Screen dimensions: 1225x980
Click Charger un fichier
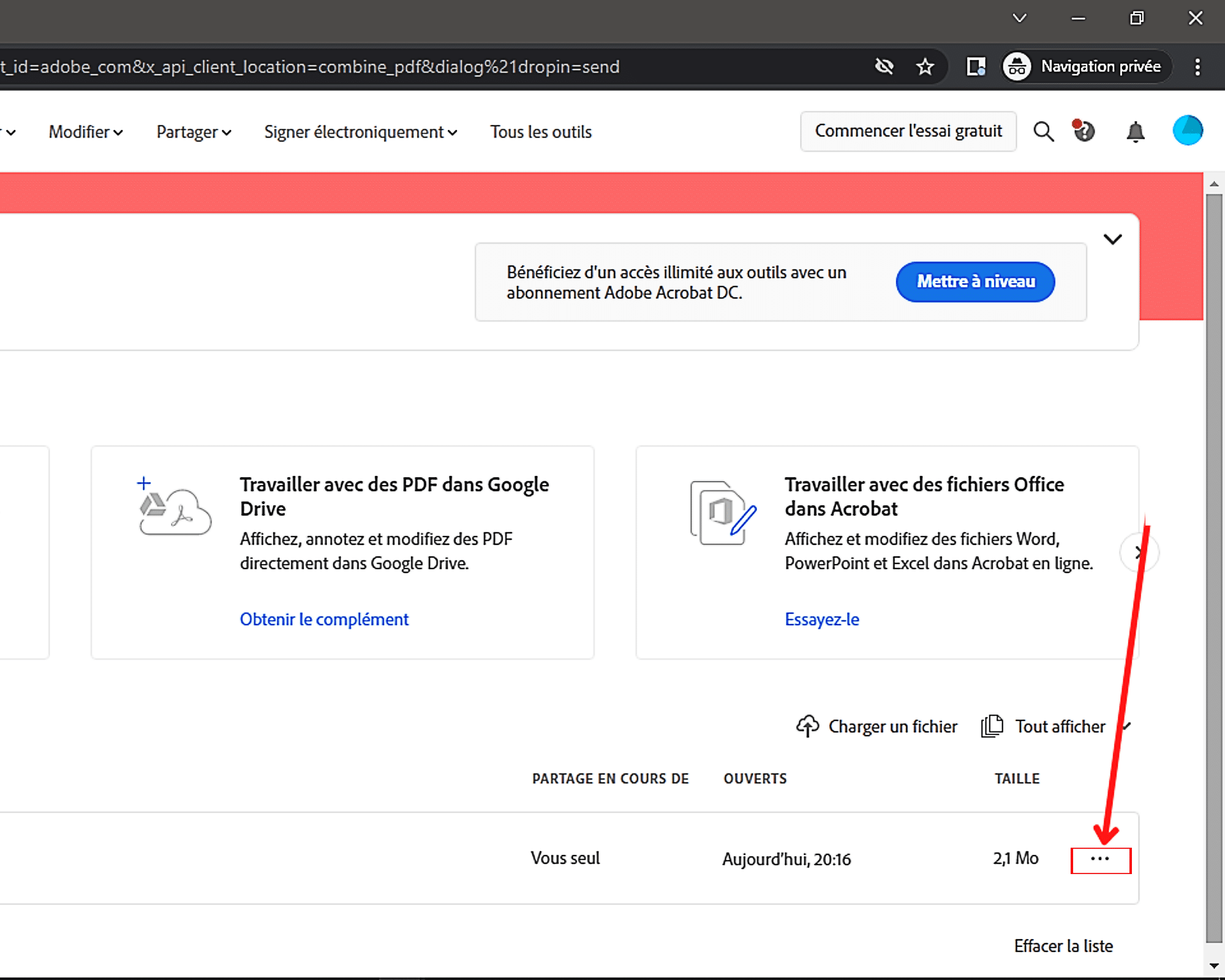click(x=892, y=726)
